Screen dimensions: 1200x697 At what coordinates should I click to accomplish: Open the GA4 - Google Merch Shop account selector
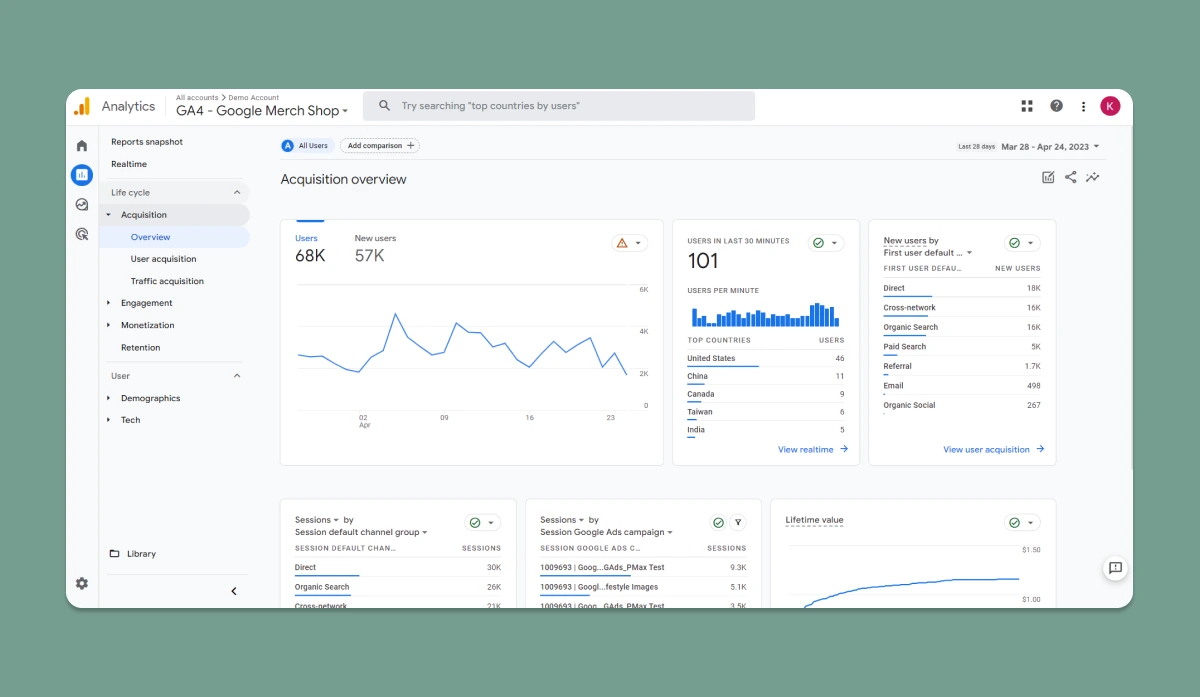pyautogui.click(x=263, y=111)
